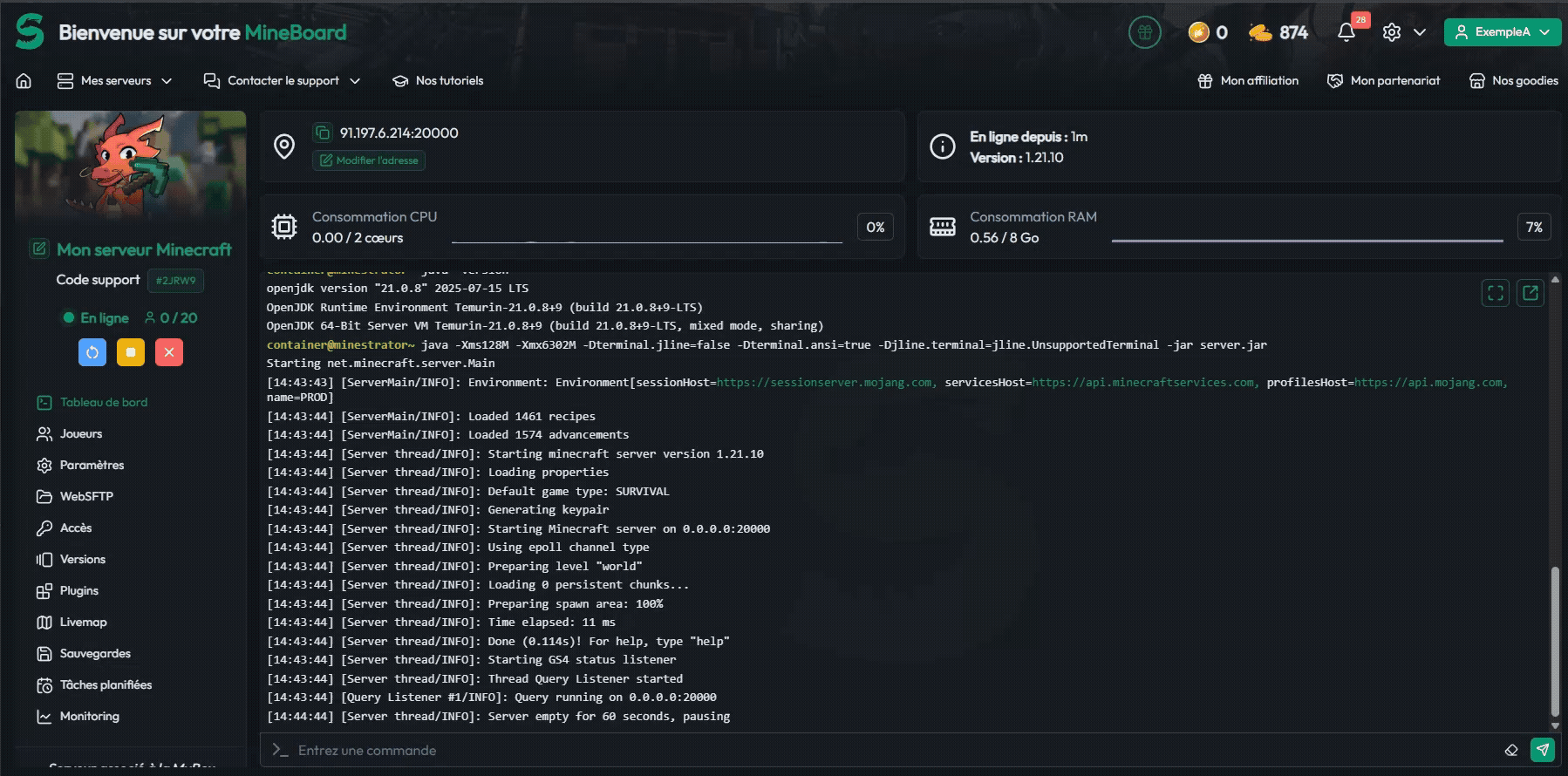Expand the Mes serveurs dropdown
Viewport: 1568px width, 776px height.
pyautogui.click(x=115, y=80)
